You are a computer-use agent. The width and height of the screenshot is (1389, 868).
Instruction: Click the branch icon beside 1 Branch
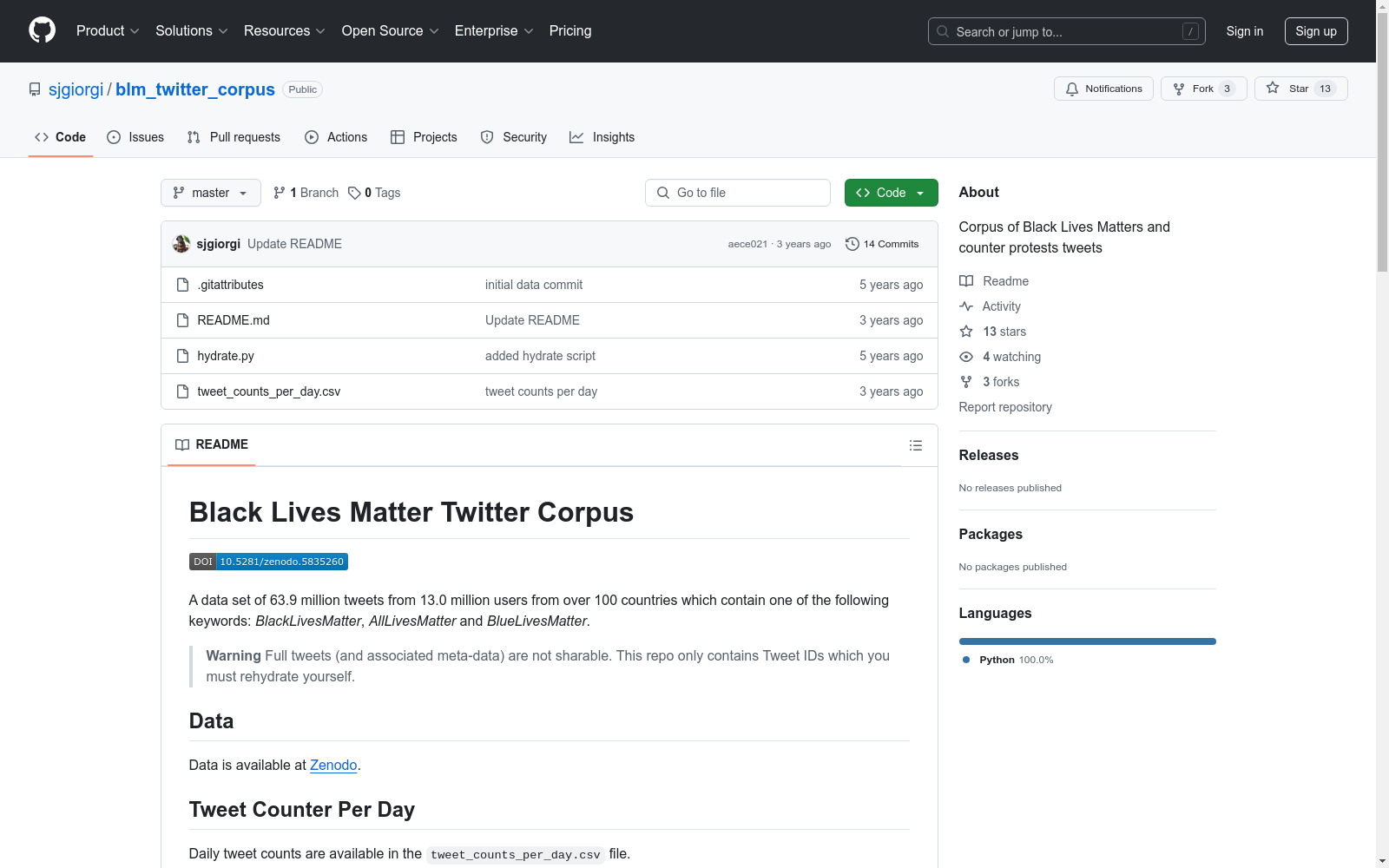[x=280, y=193]
